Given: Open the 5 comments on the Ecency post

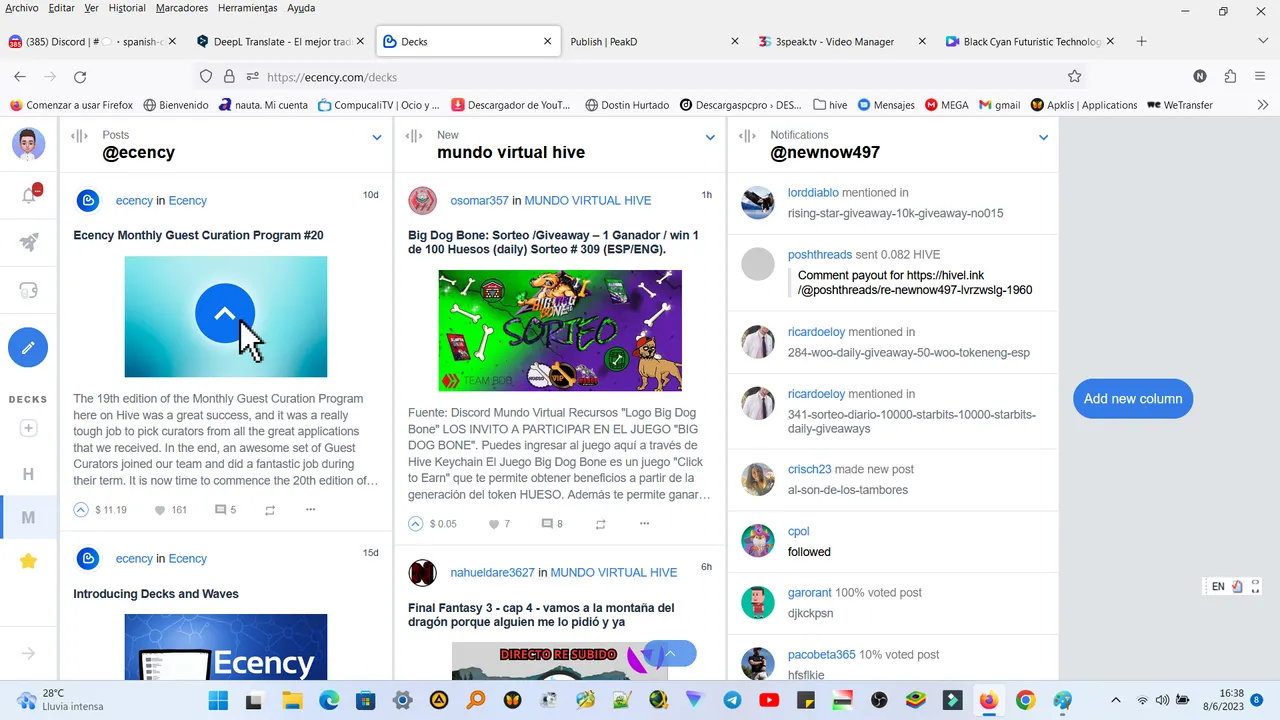Looking at the screenshot, I should (226, 510).
